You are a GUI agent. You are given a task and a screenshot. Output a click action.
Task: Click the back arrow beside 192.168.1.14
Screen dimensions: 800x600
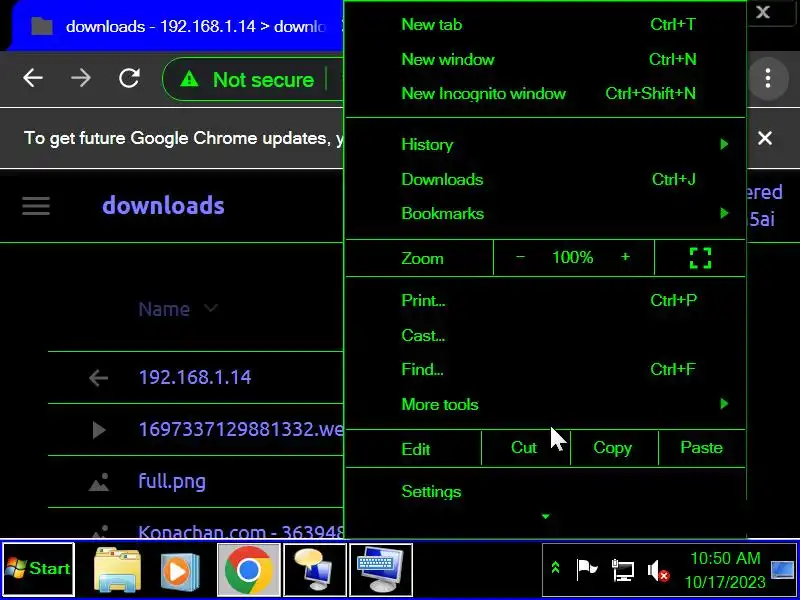point(98,378)
